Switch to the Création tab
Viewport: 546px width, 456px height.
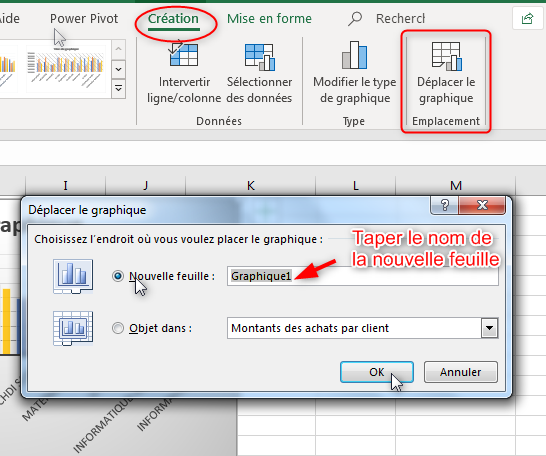[173, 18]
